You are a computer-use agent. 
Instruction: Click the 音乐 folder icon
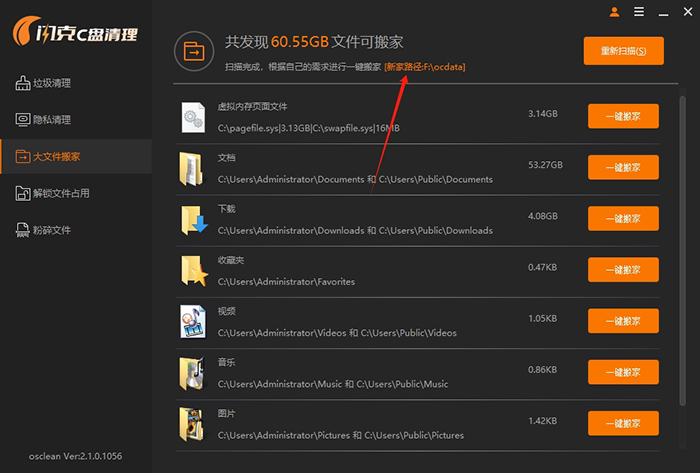click(192, 373)
